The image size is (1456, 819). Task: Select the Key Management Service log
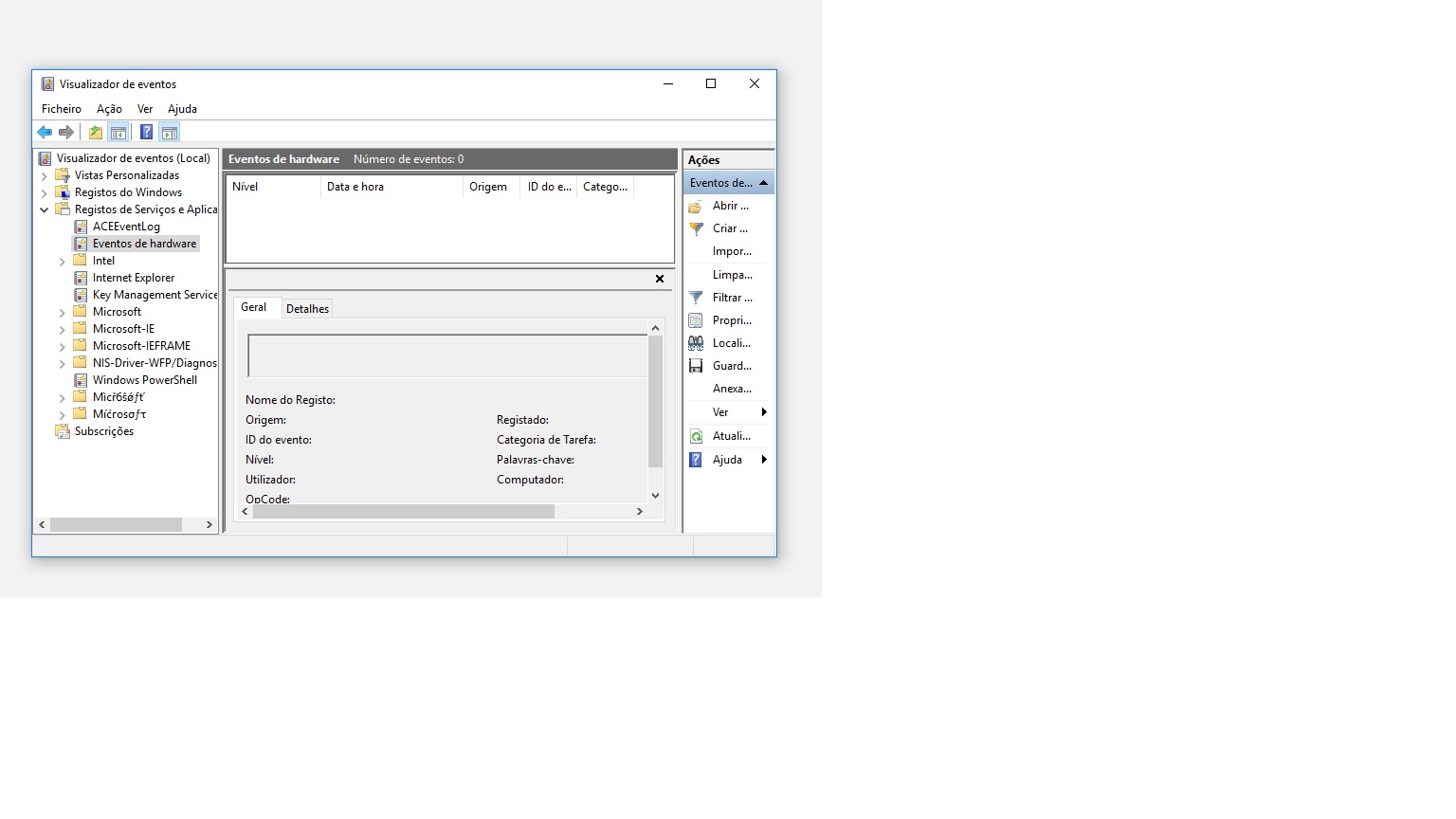tap(155, 295)
